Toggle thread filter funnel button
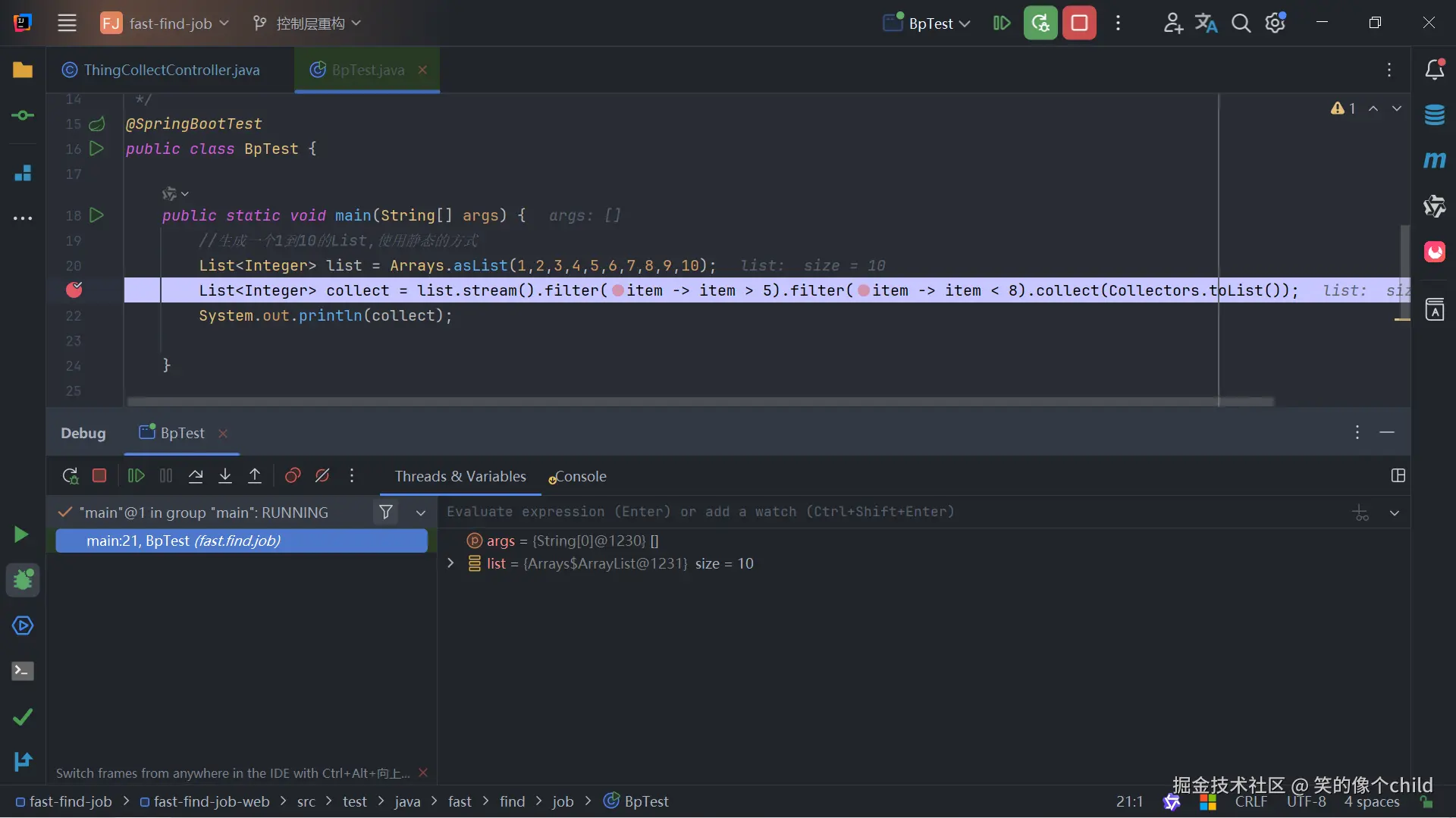1456x818 pixels. tap(386, 512)
